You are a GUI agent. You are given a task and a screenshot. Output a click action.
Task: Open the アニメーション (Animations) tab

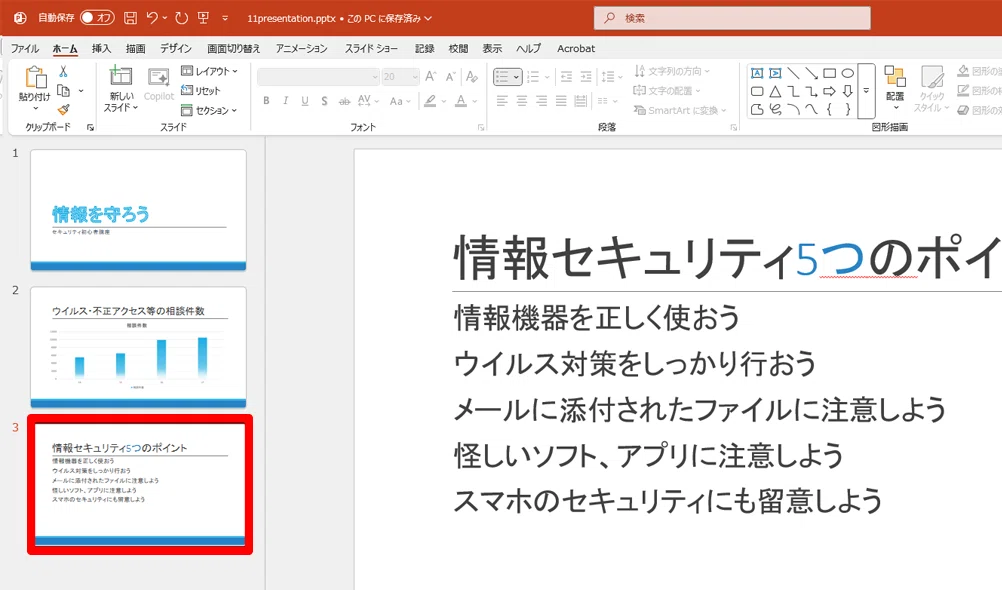(302, 49)
